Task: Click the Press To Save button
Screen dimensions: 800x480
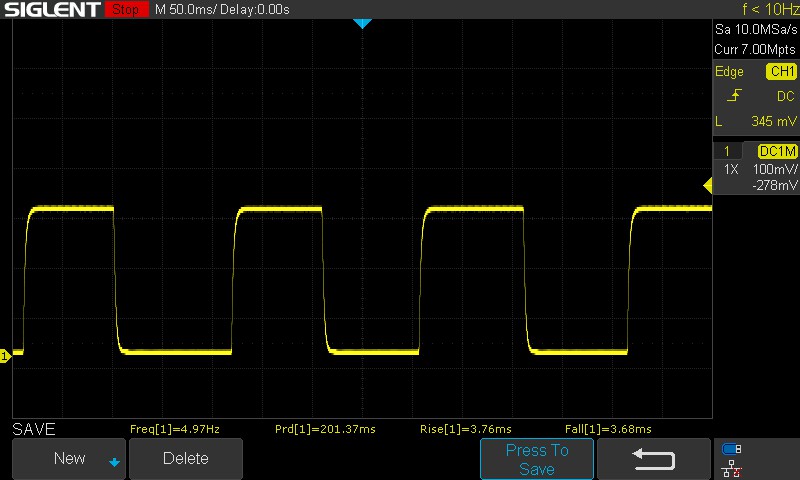Action: pos(537,459)
